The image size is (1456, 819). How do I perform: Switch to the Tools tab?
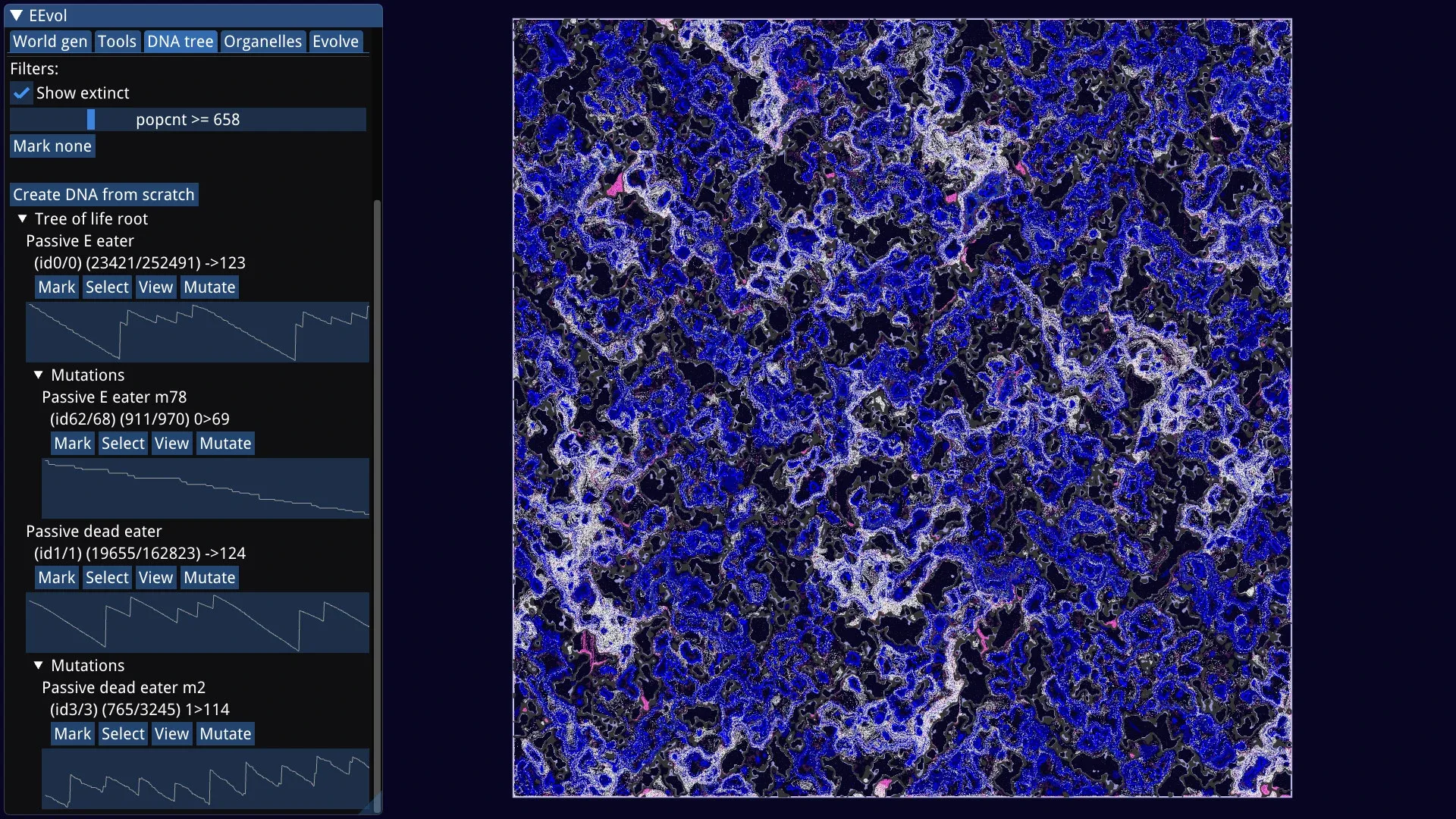coord(117,42)
